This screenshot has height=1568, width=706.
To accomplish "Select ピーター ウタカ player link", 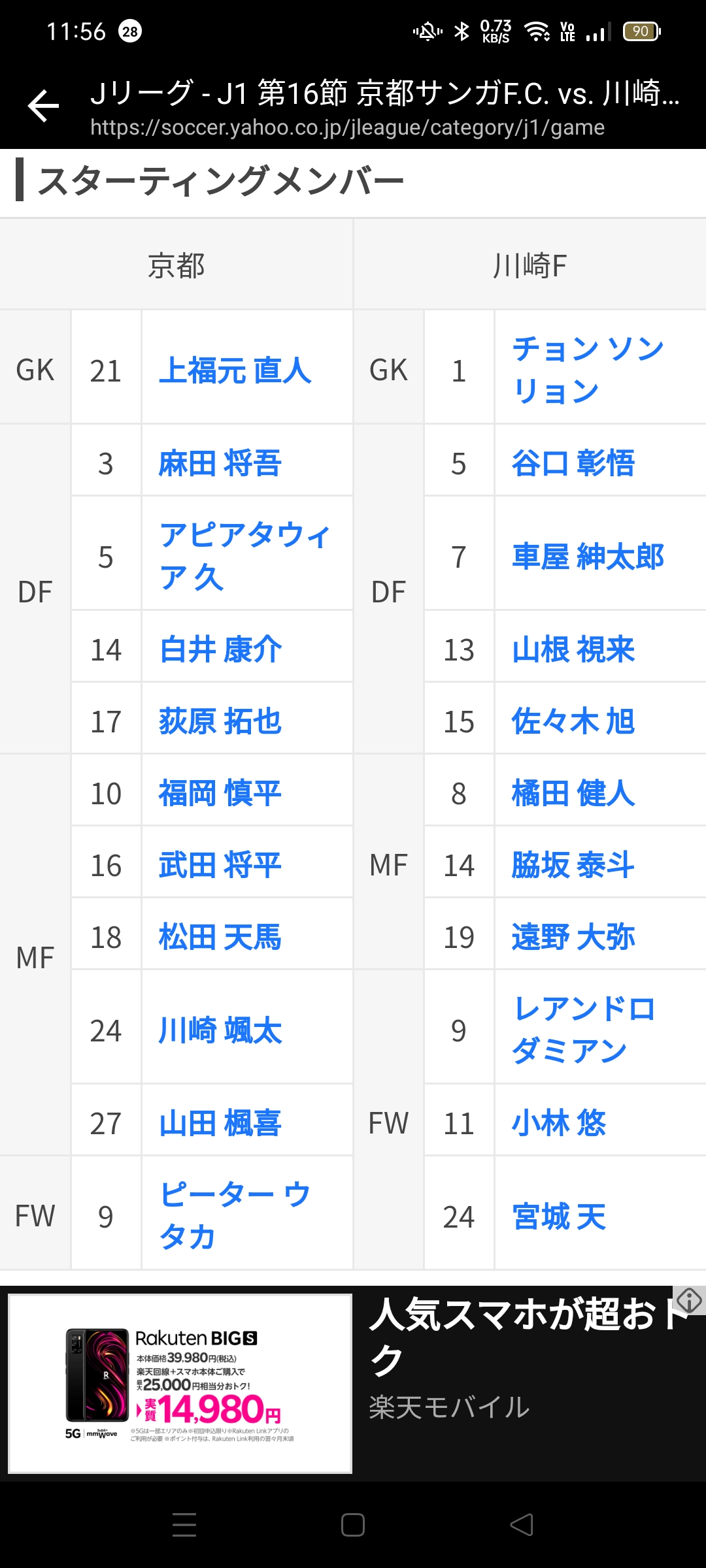I will point(234,1216).
